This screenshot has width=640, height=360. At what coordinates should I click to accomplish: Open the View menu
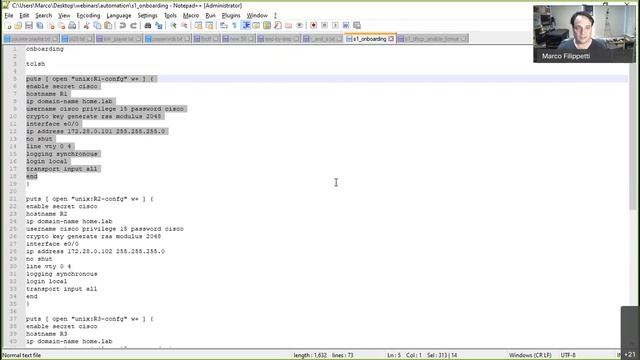tap(64, 16)
